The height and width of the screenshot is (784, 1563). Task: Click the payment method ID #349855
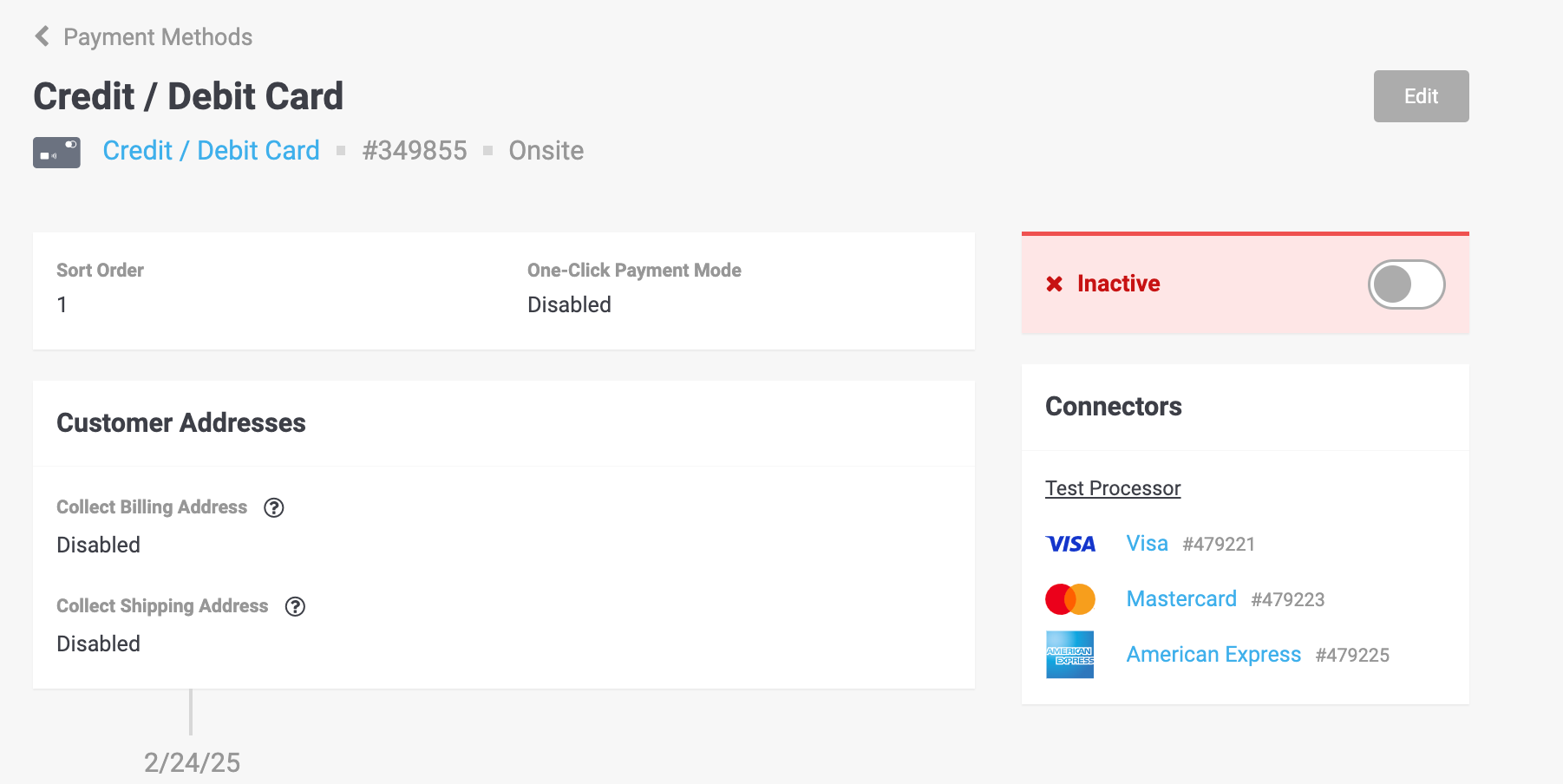click(415, 151)
